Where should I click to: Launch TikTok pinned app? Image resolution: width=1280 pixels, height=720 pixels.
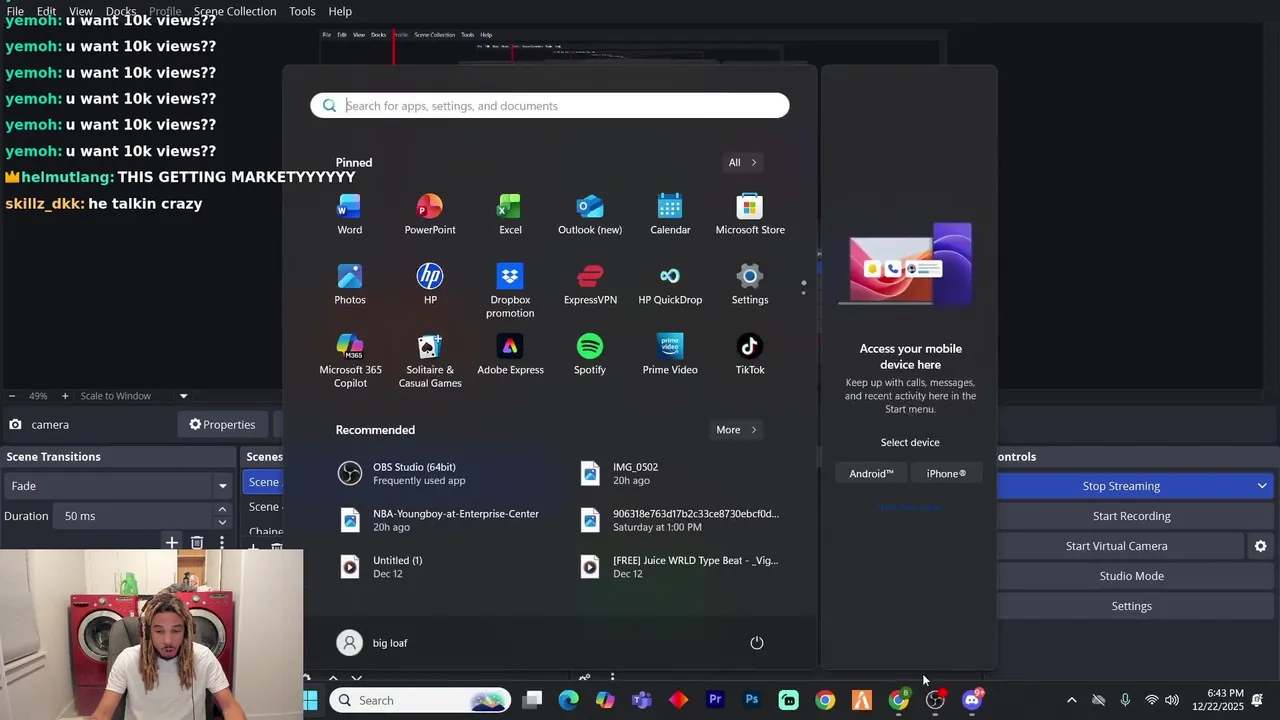click(x=750, y=354)
